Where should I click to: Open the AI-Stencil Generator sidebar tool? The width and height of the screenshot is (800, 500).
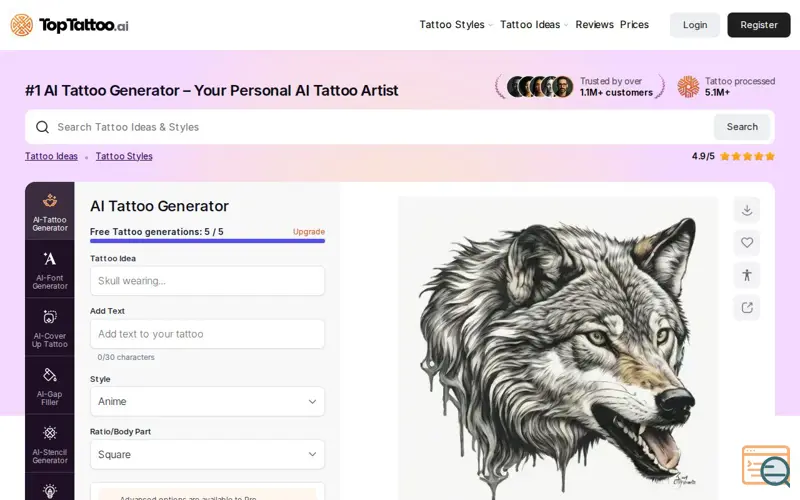(49, 444)
